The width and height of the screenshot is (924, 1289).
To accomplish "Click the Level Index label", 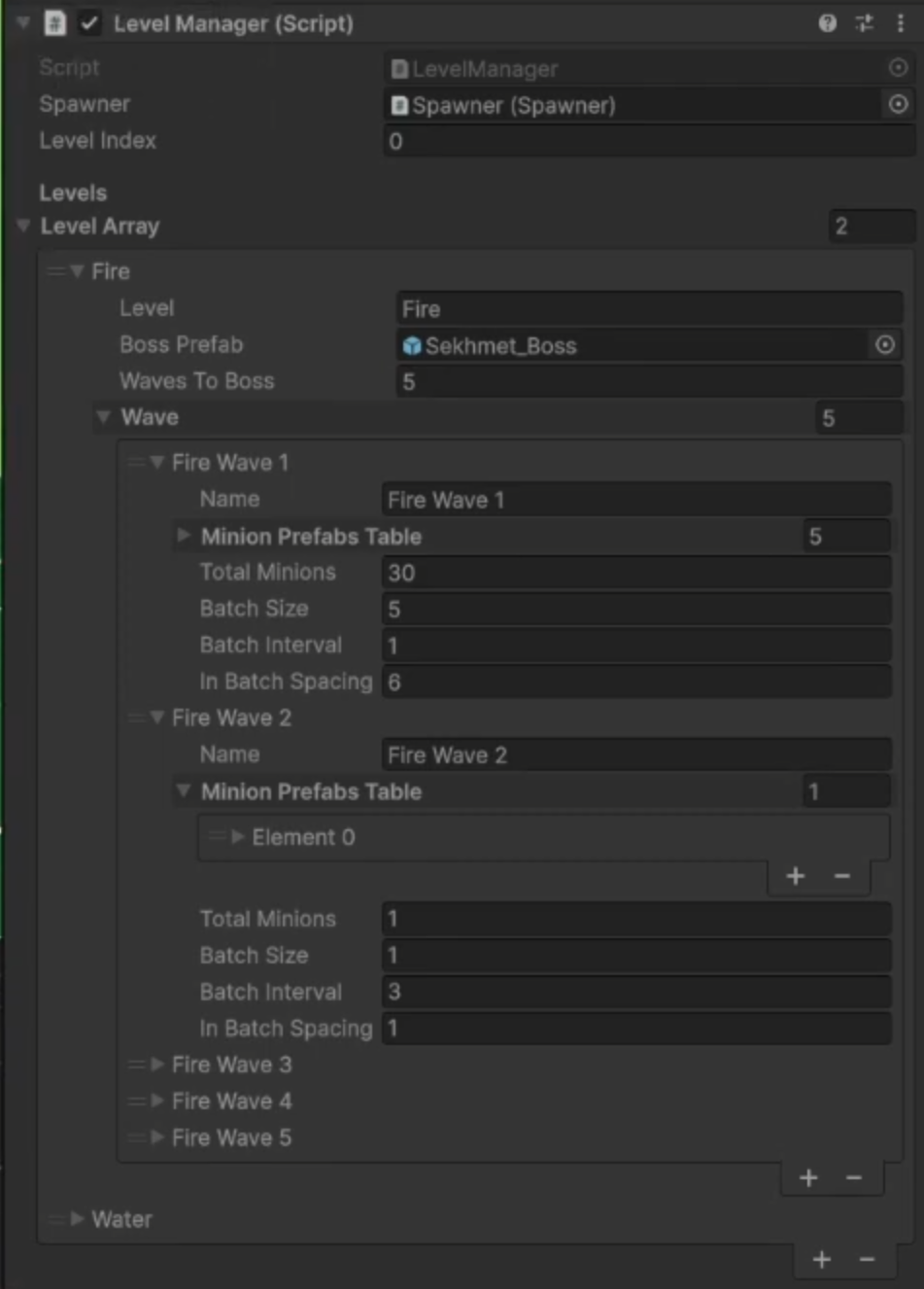I will 97,141.
